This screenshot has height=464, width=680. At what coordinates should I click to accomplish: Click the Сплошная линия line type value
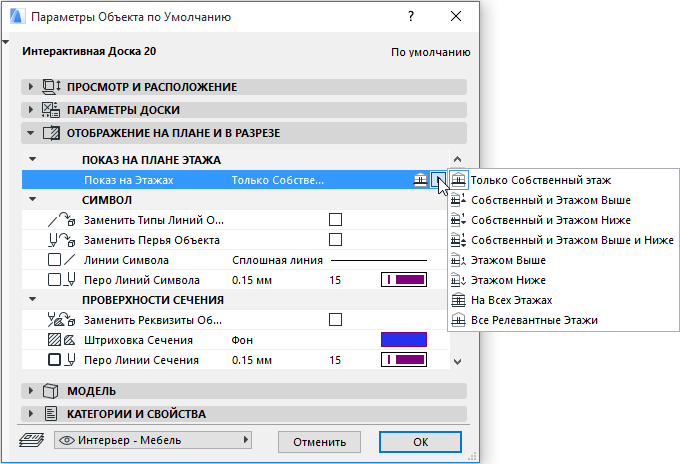[x=277, y=260]
